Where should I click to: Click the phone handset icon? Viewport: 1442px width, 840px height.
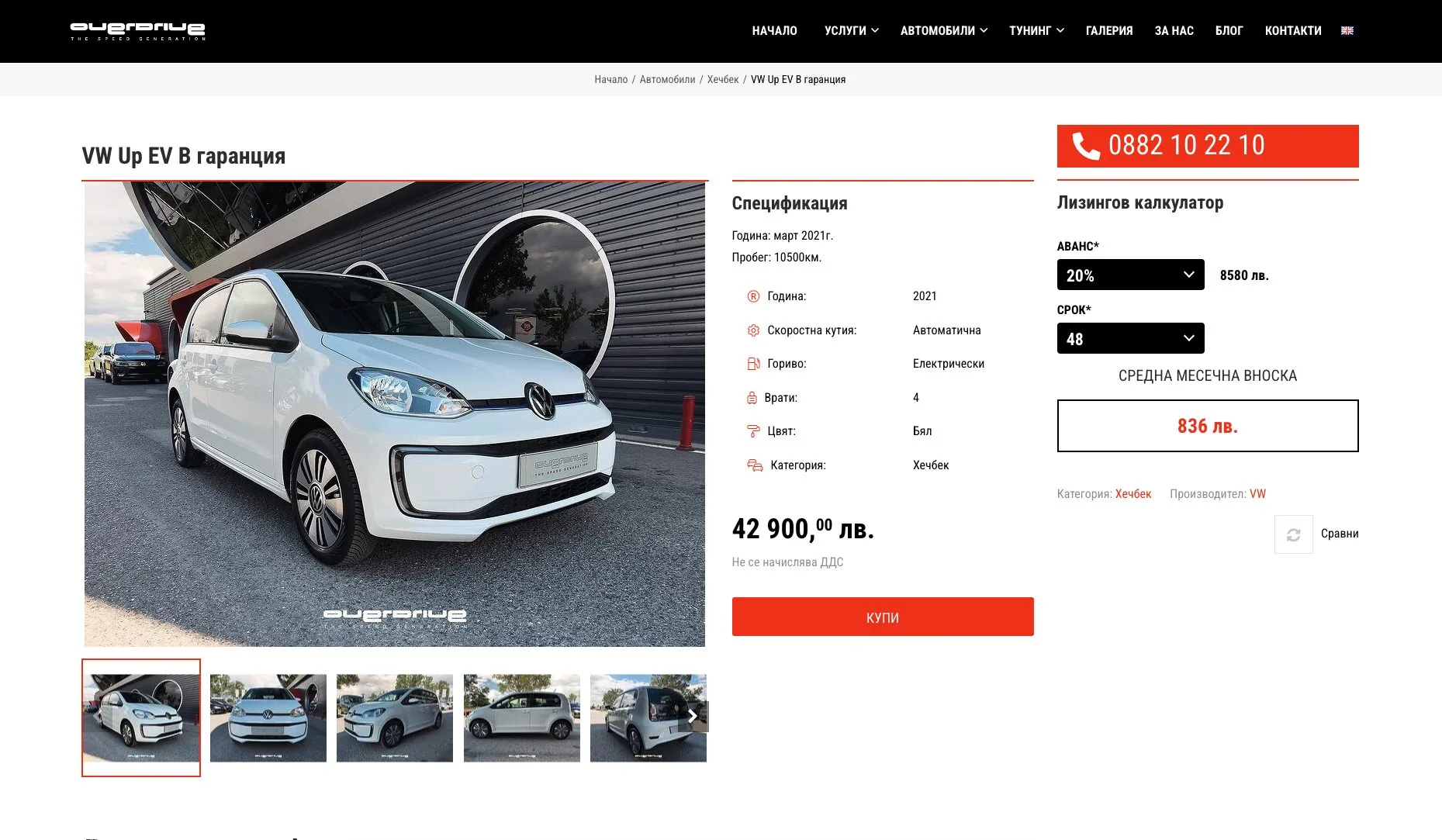tap(1086, 146)
